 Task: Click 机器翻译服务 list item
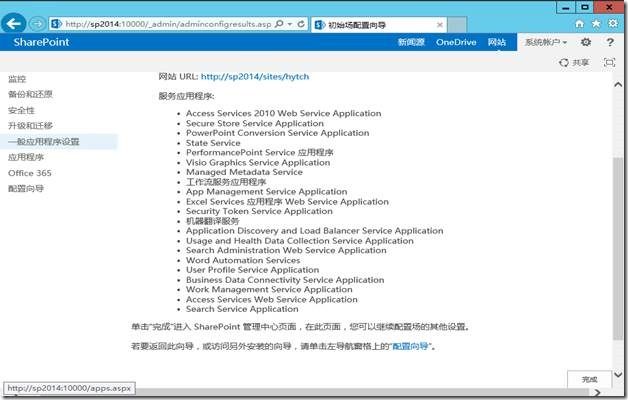212,221
